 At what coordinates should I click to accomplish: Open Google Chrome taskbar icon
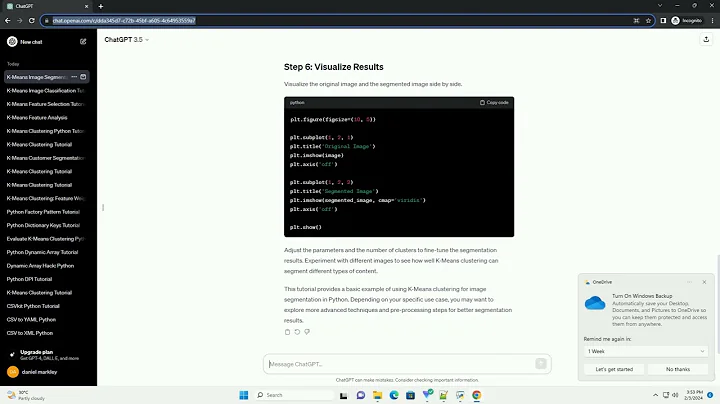(477, 395)
